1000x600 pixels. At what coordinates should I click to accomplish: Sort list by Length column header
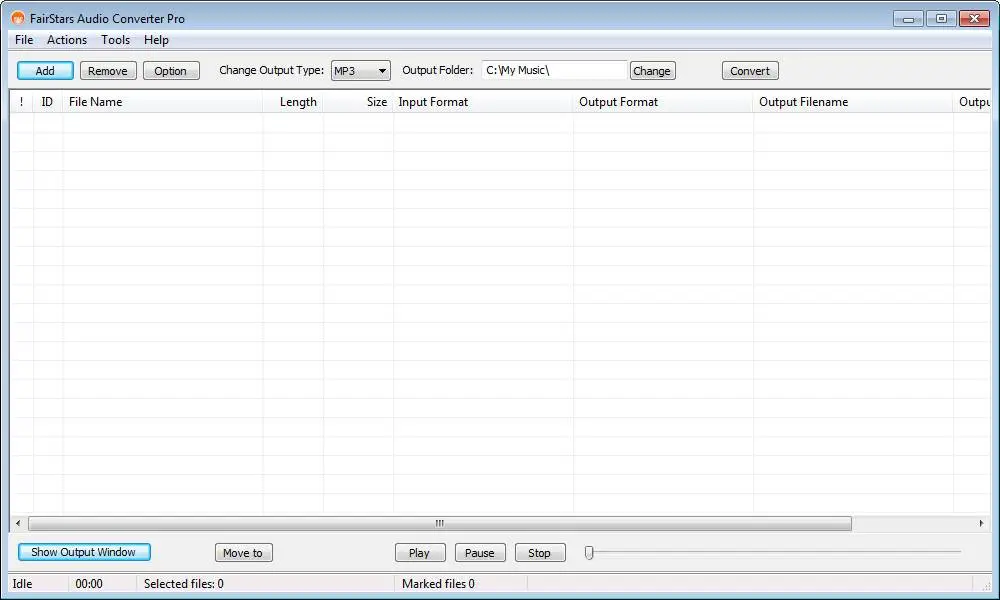[293, 102]
